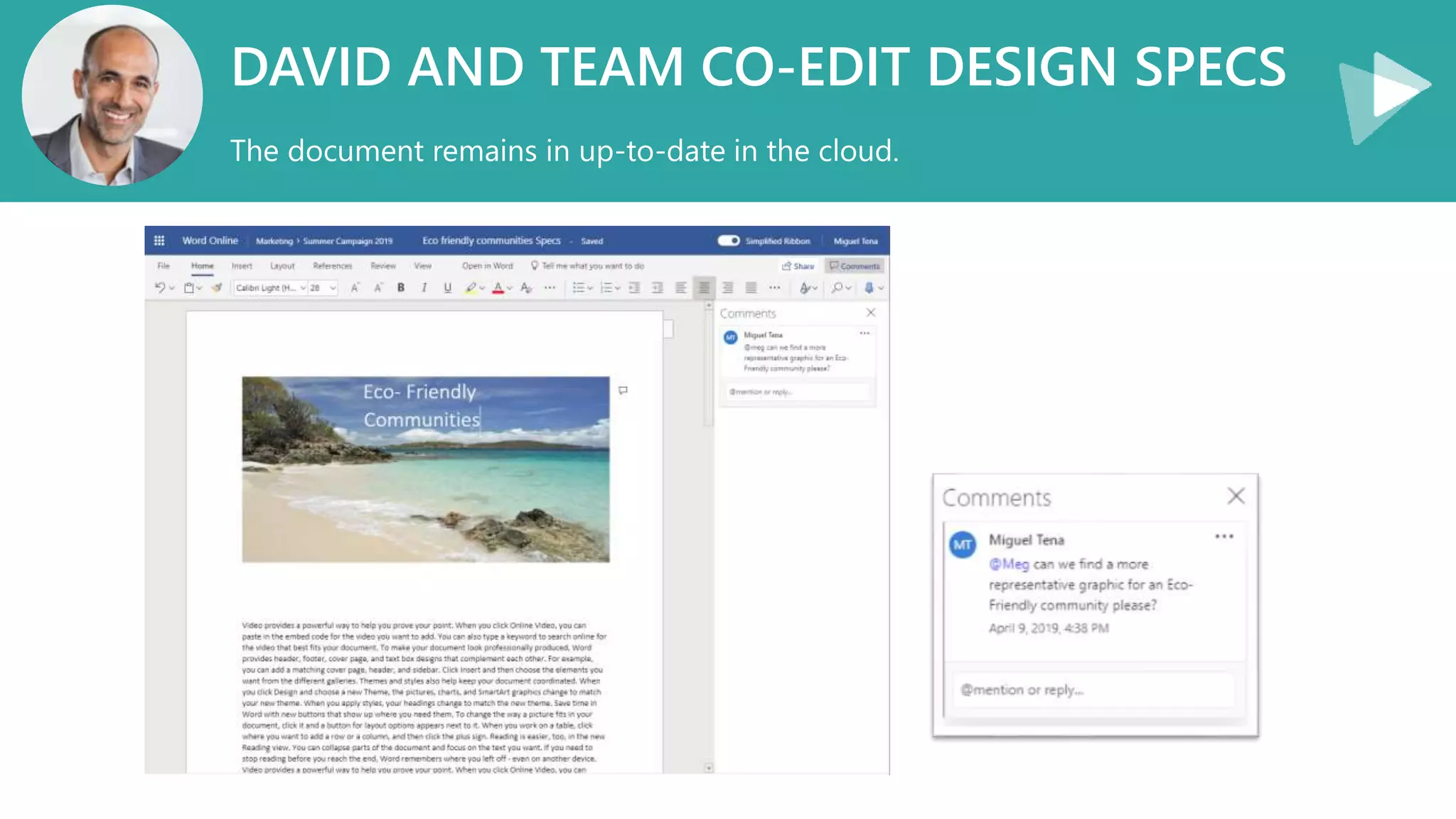Image resolution: width=1456 pixels, height=819 pixels.
Task: Click the Find magnifier icon
Action: [x=837, y=288]
